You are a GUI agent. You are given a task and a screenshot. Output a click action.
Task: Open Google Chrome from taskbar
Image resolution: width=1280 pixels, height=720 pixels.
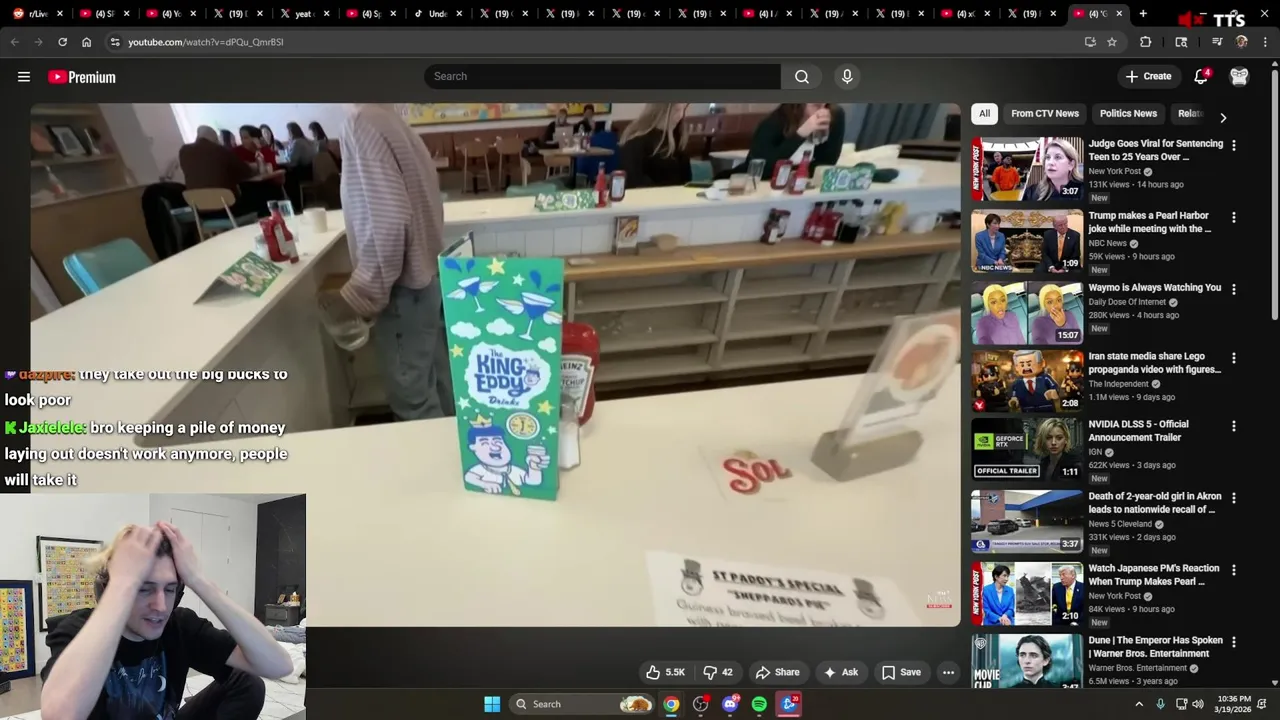(x=671, y=704)
